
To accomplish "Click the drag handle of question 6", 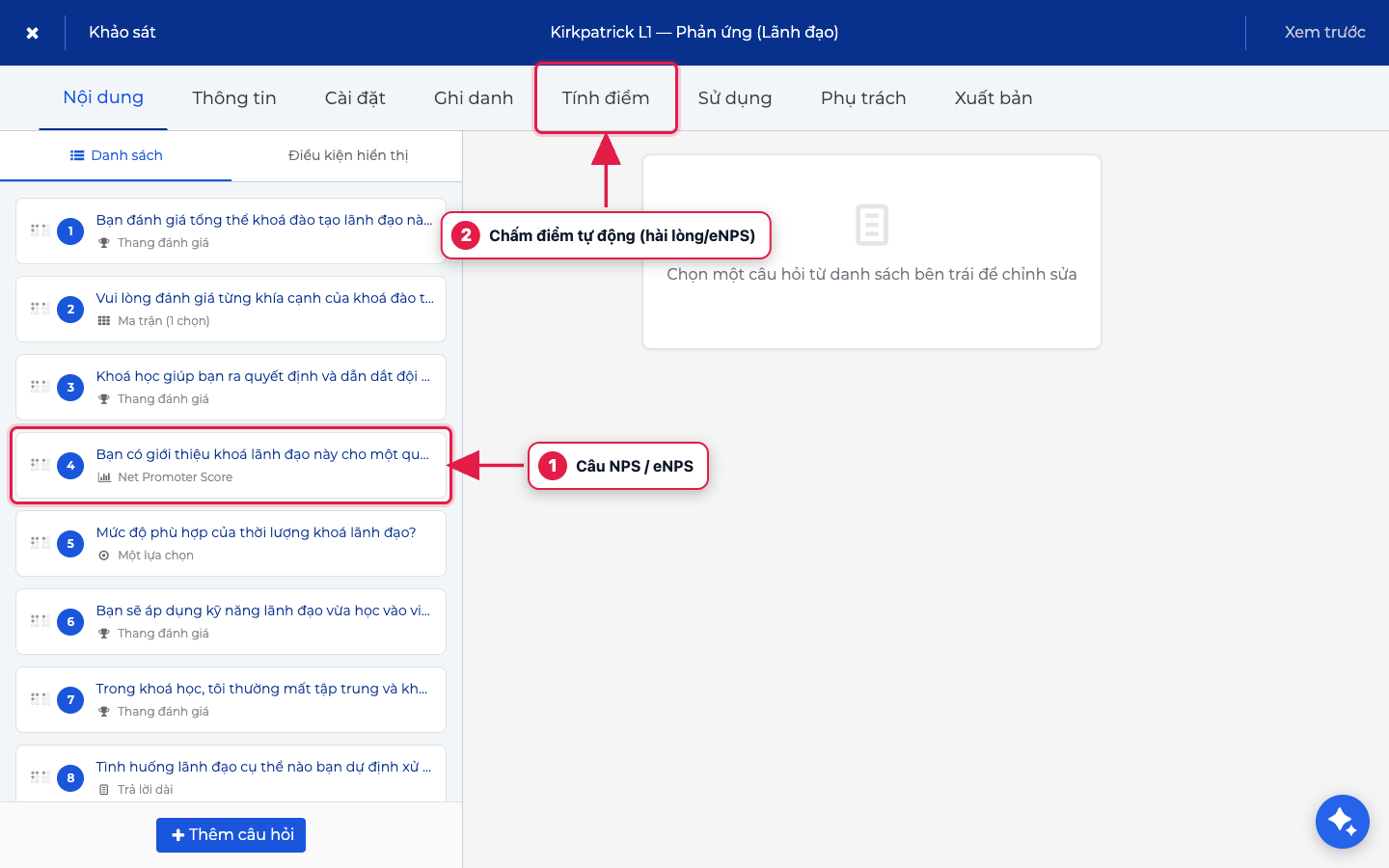I will [40, 621].
